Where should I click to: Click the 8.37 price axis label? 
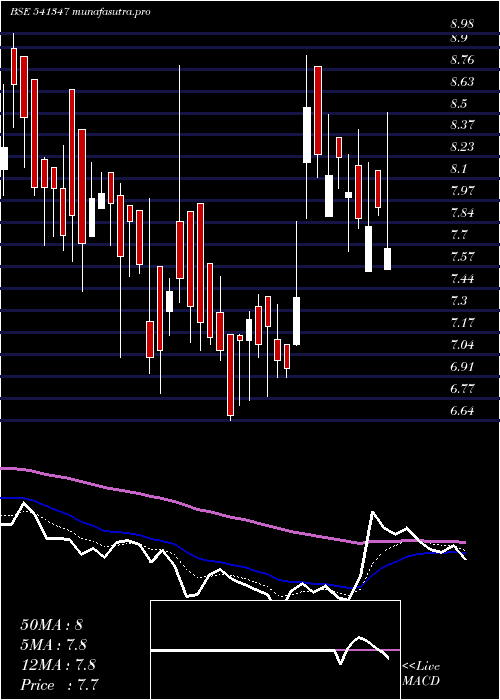coord(462,125)
